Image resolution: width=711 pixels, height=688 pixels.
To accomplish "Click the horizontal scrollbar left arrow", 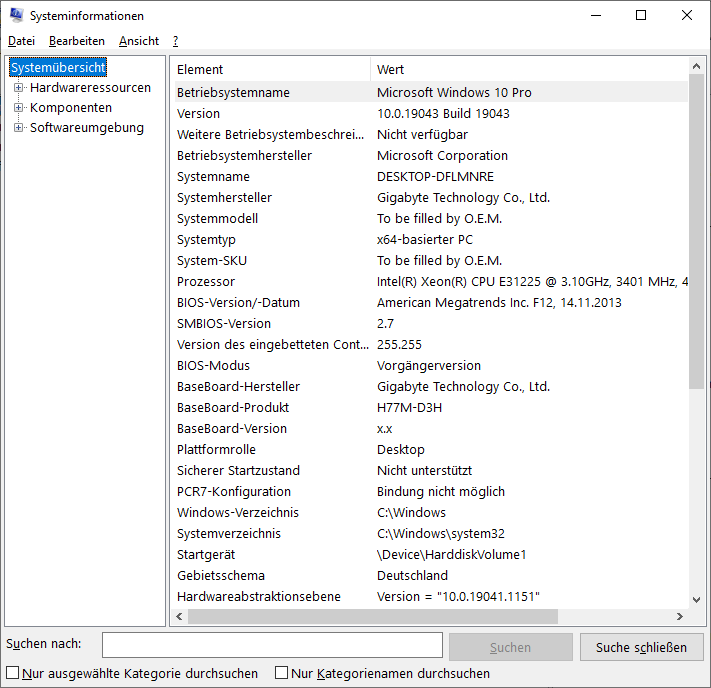I will pos(179,616).
